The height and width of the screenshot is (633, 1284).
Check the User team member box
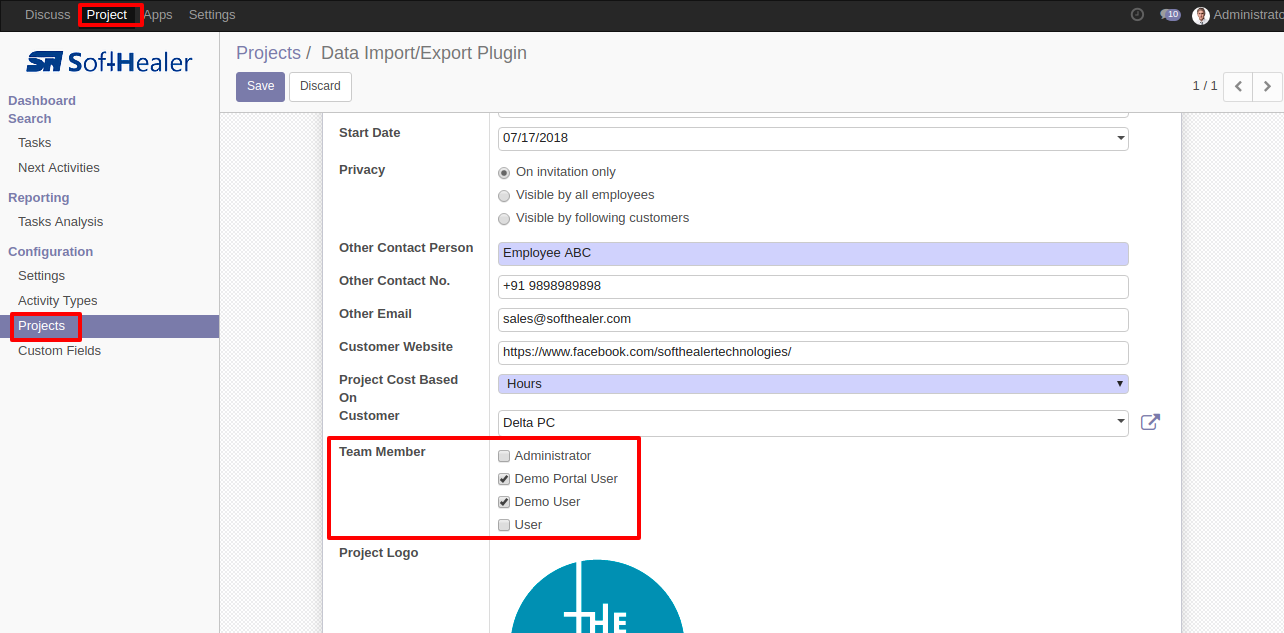504,525
